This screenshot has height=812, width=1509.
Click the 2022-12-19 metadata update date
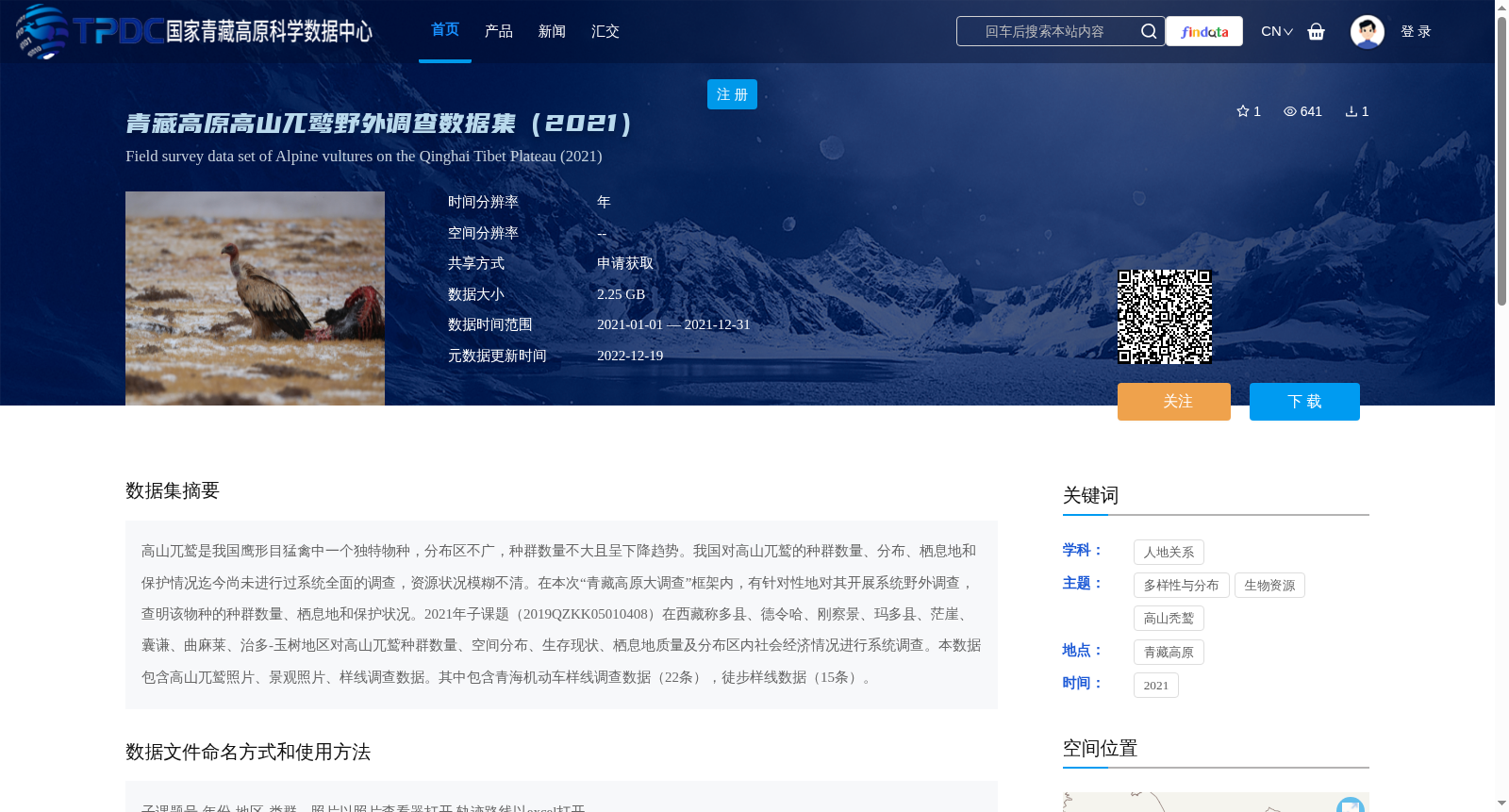click(630, 356)
